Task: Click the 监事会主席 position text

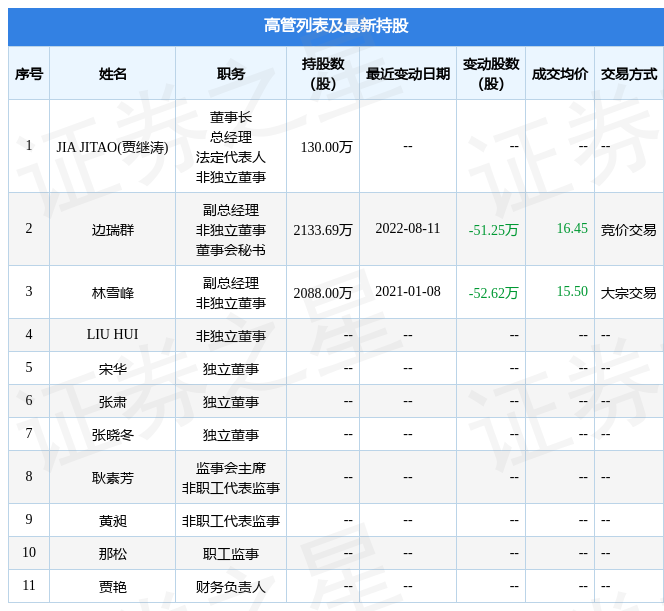Action: tap(231, 468)
